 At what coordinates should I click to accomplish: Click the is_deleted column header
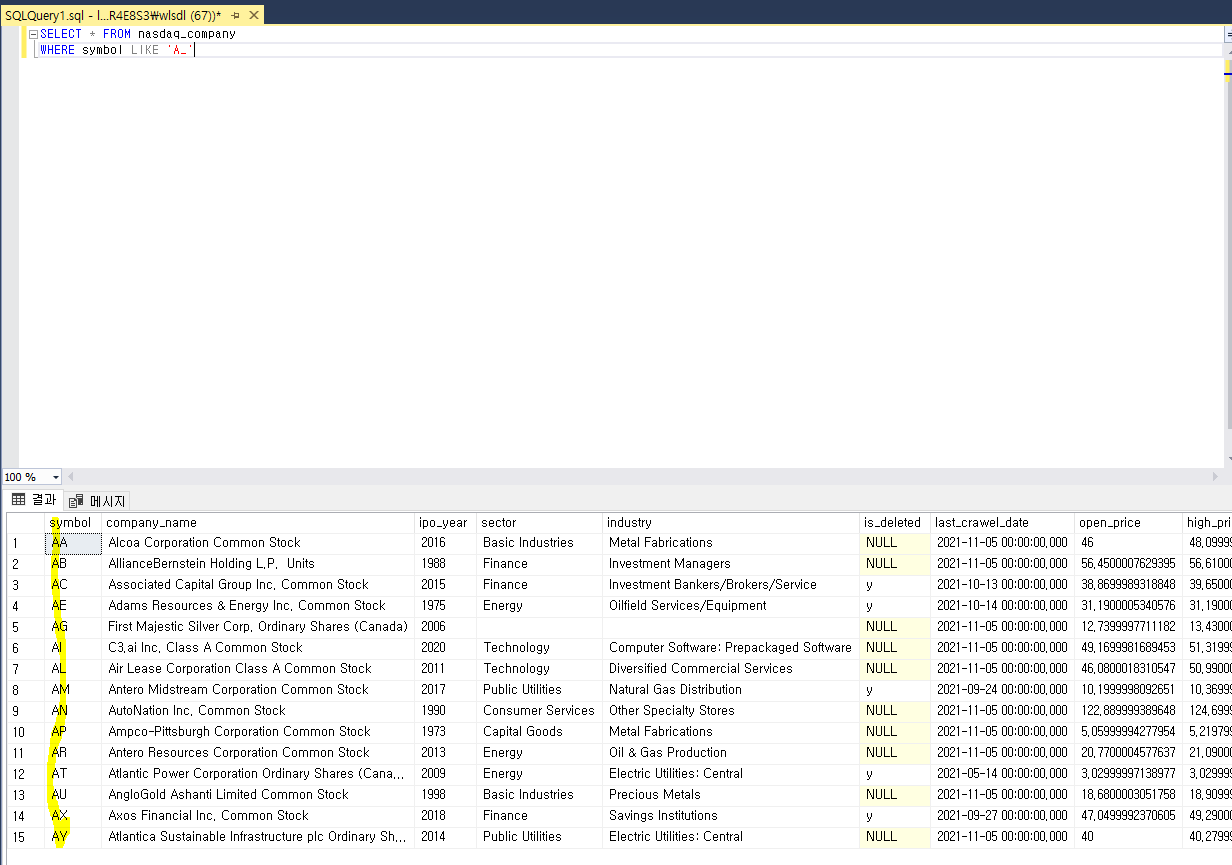click(x=895, y=522)
